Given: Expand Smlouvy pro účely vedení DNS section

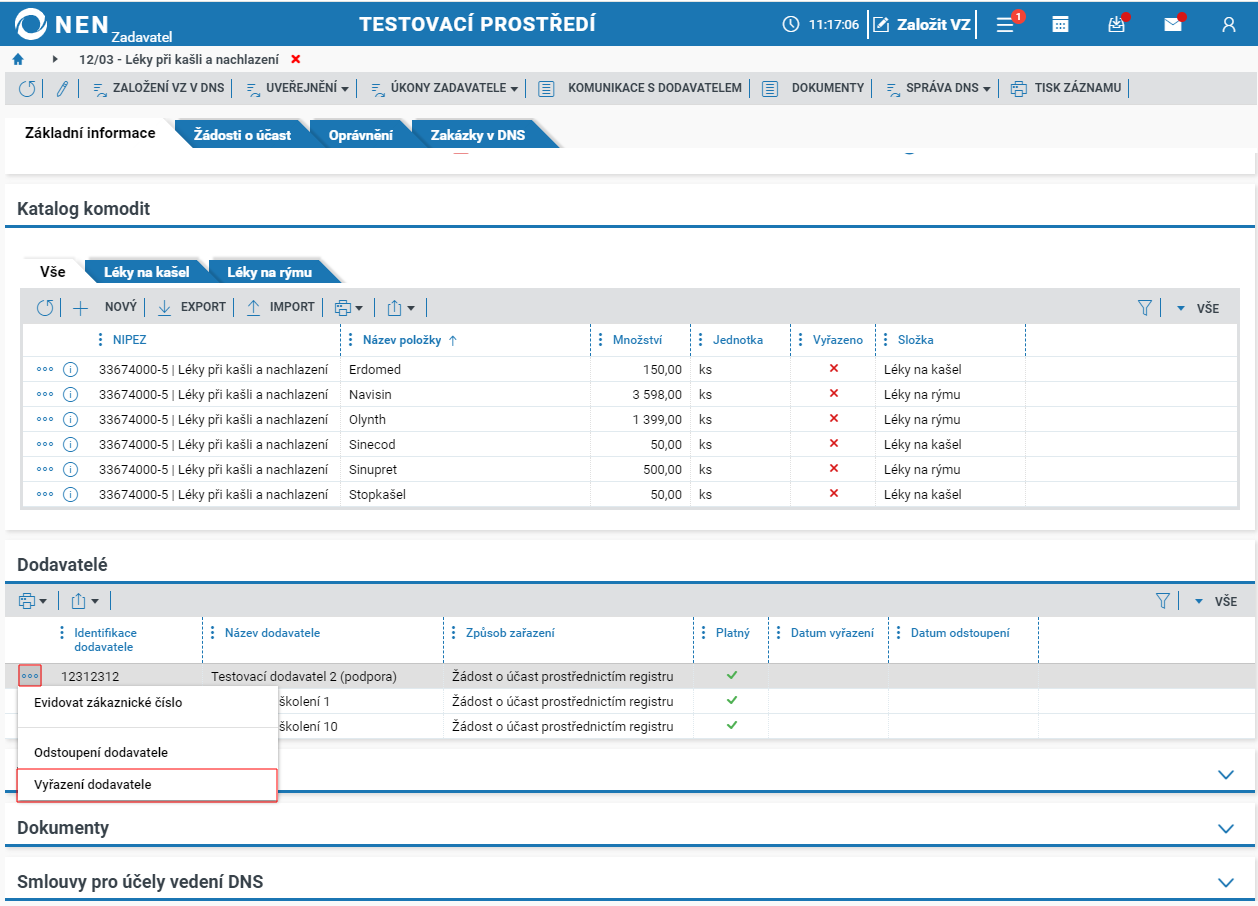Looking at the screenshot, I should pyautogui.click(x=1226, y=882).
